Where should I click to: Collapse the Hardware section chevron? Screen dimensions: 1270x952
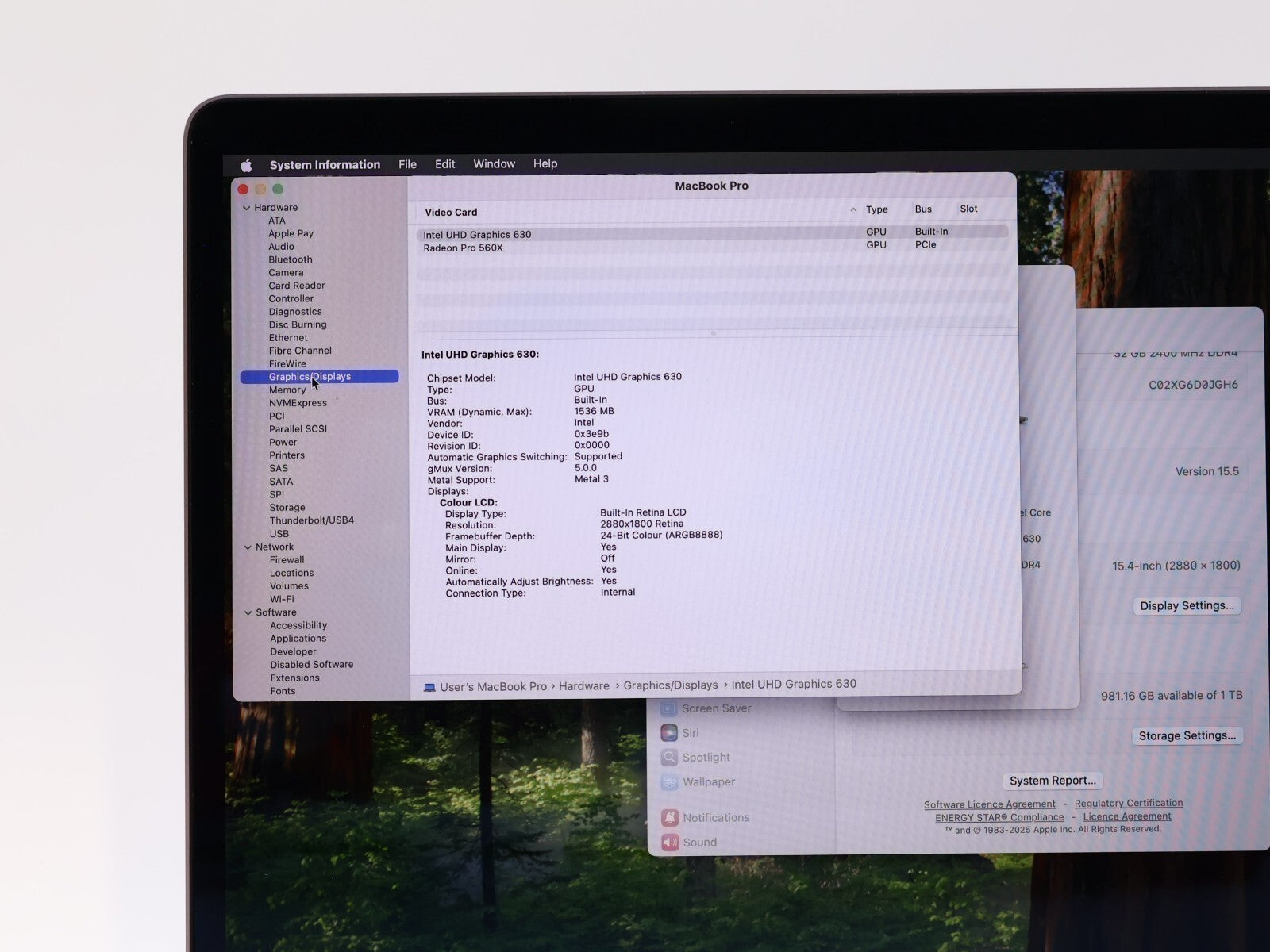[x=246, y=208]
